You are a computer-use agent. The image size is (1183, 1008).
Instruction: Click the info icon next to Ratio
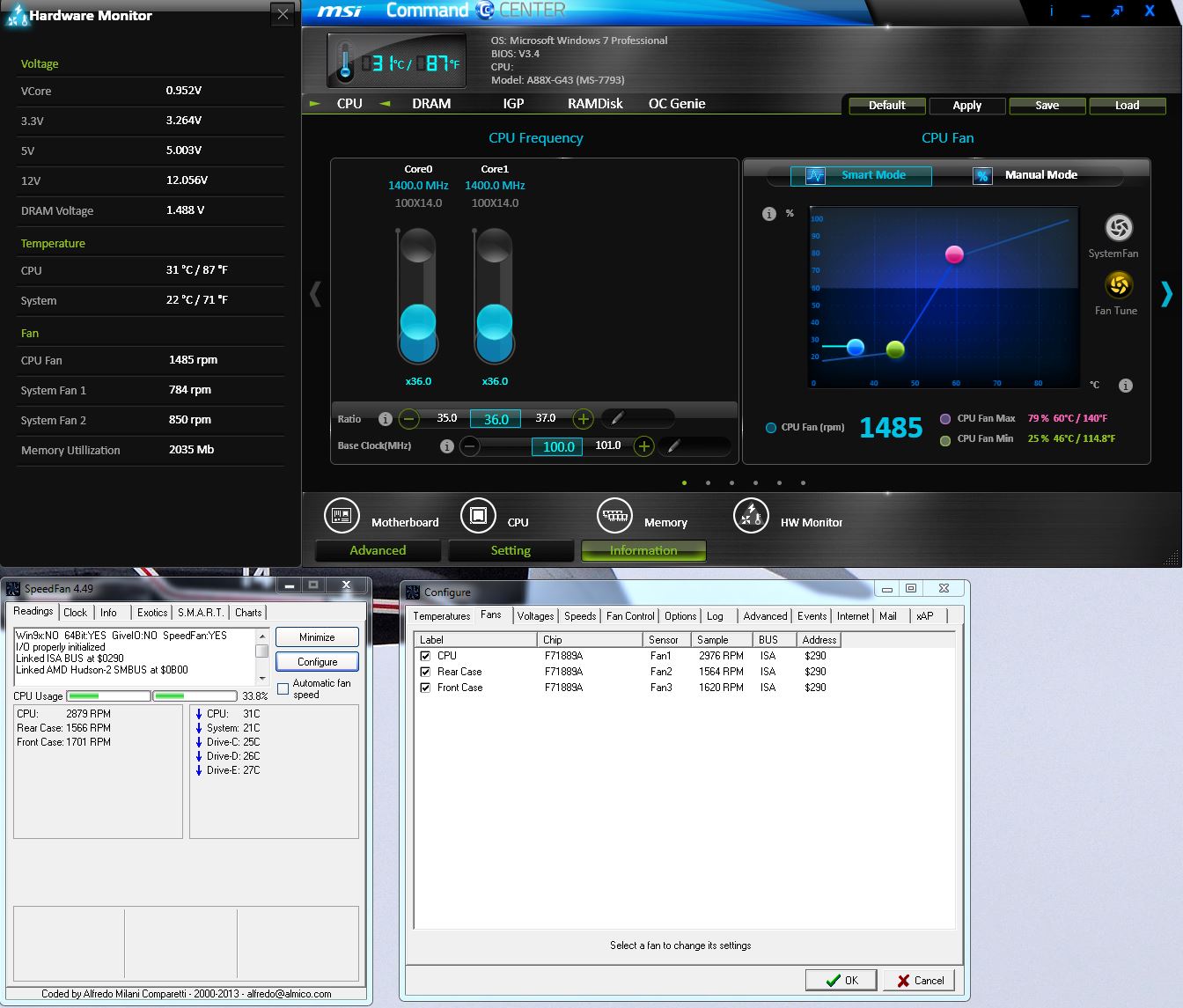click(x=385, y=419)
